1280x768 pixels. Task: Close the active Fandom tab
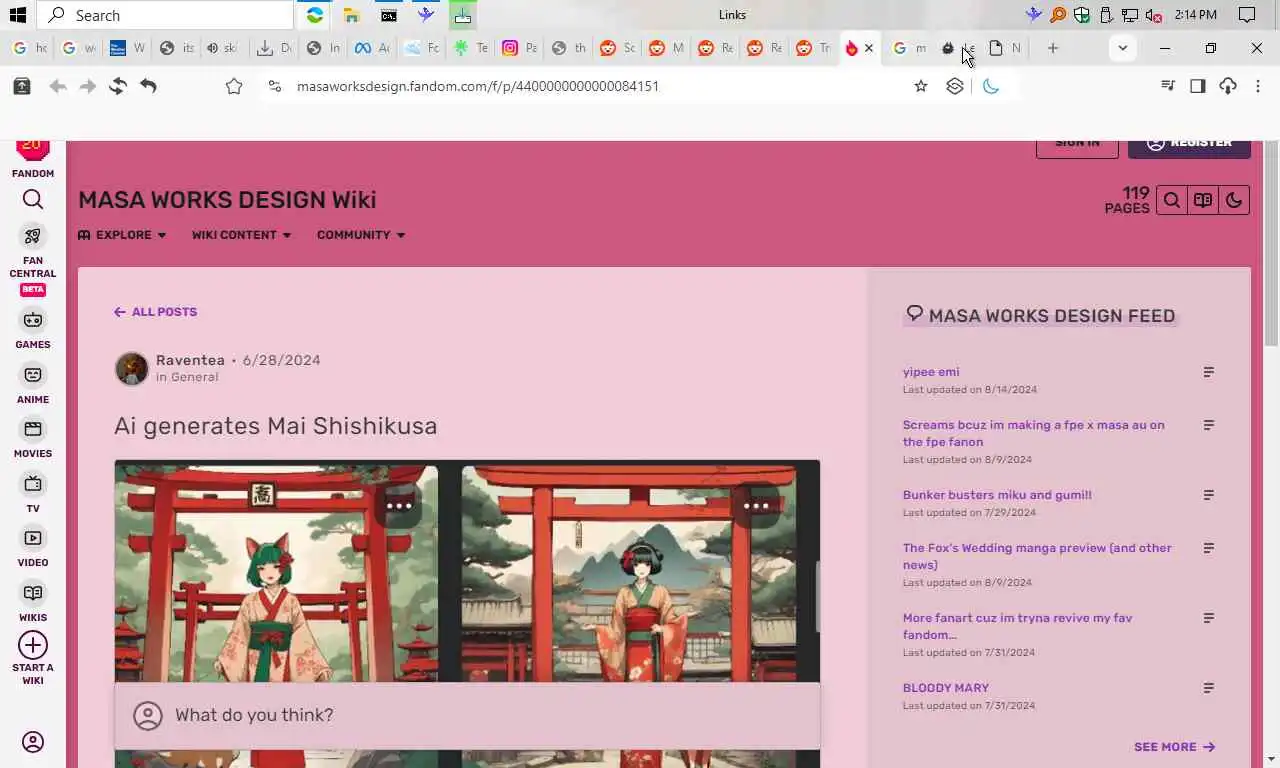[869, 48]
